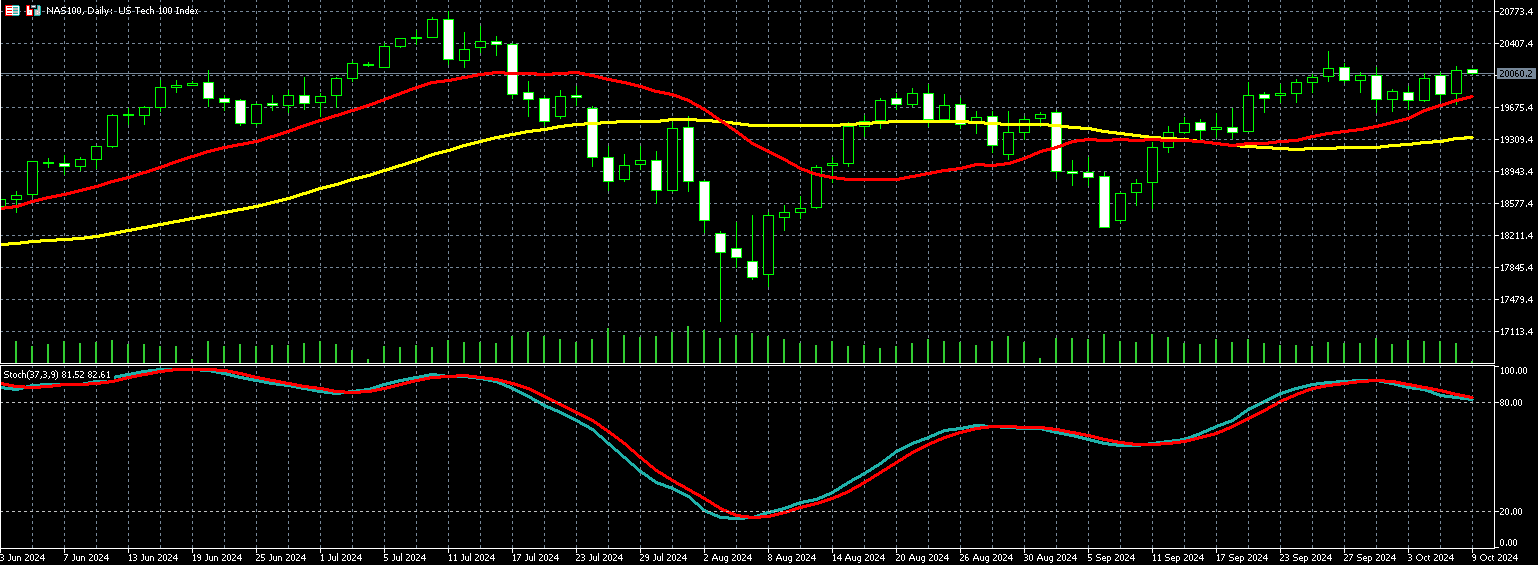Click the 23 Jul 2024 date label

[x=599, y=557]
